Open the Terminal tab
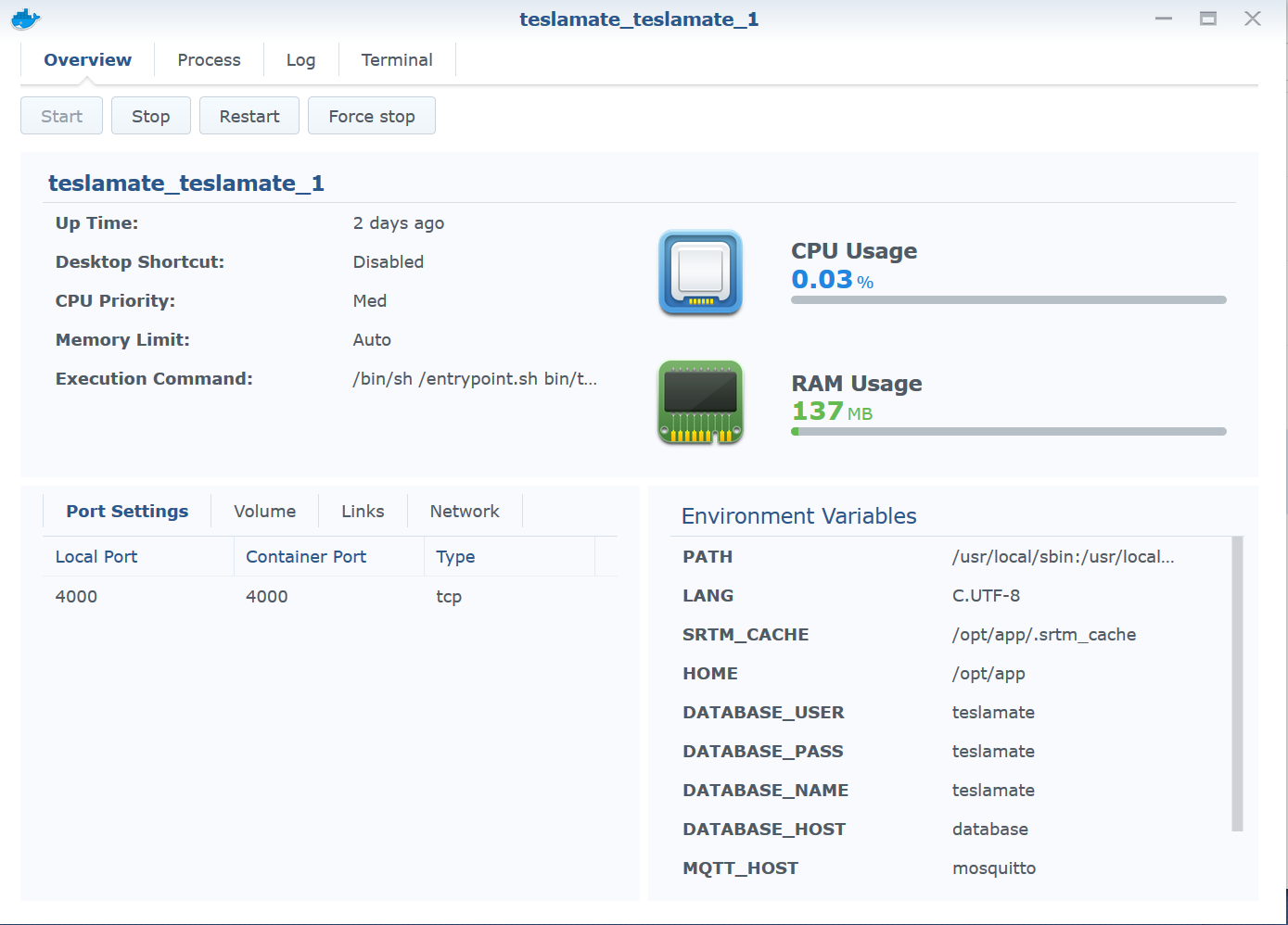Screen dimensions: 1288x925 click(x=397, y=60)
